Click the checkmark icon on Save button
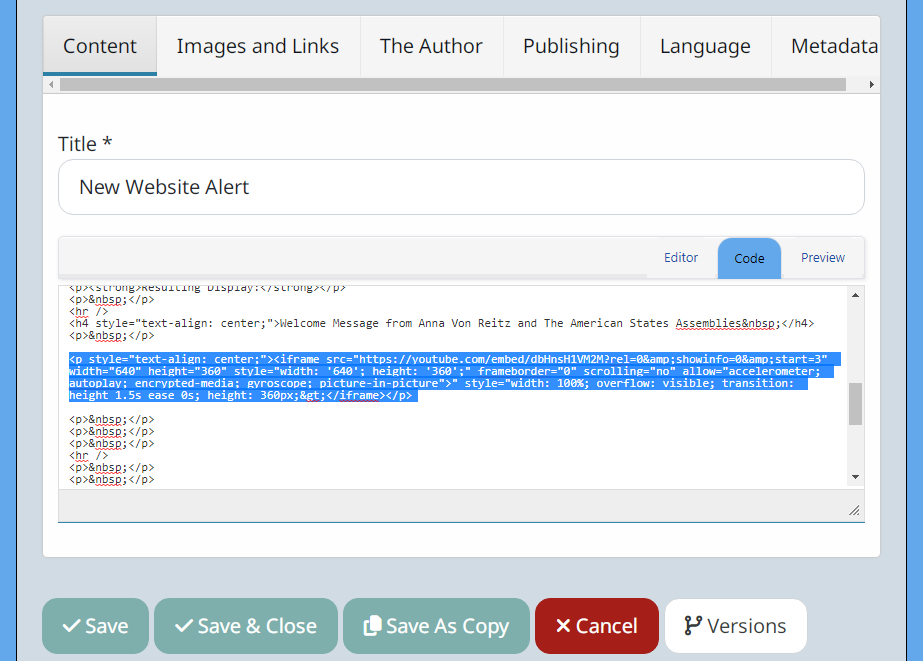 (x=71, y=626)
